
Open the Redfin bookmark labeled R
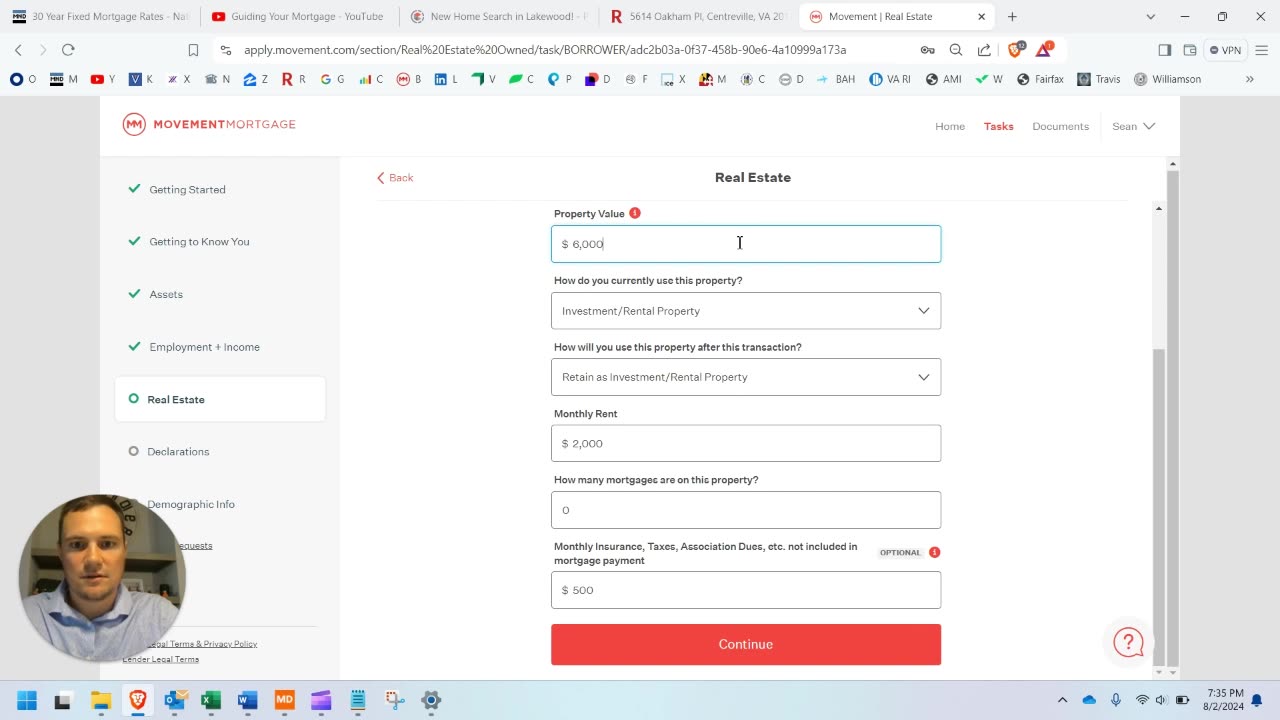(x=294, y=79)
